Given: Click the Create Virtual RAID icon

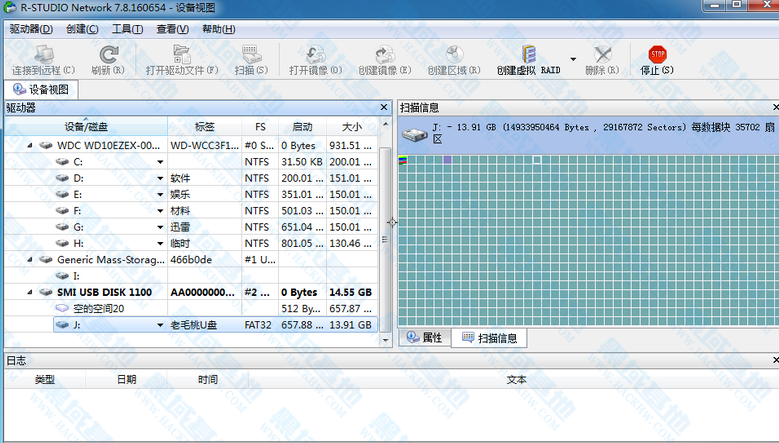Looking at the screenshot, I should coord(529,54).
